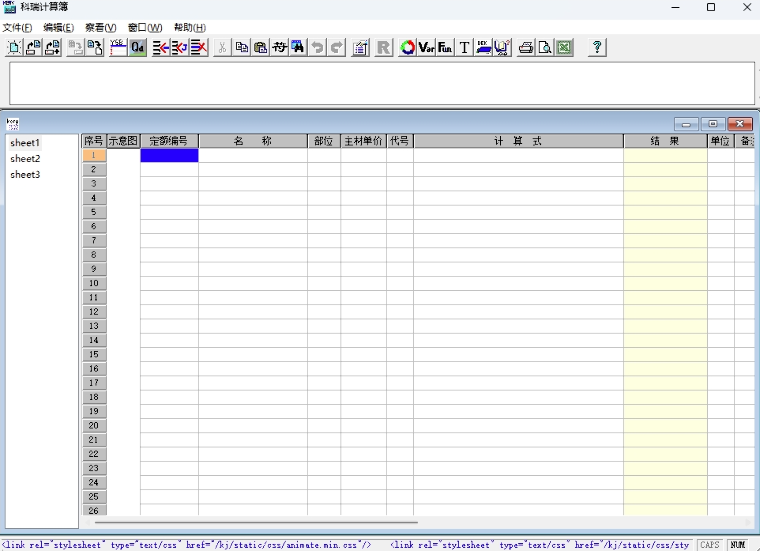Click the Var variables toolbar icon
The width and height of the screenshot is (760, 551).
(426, 47)
